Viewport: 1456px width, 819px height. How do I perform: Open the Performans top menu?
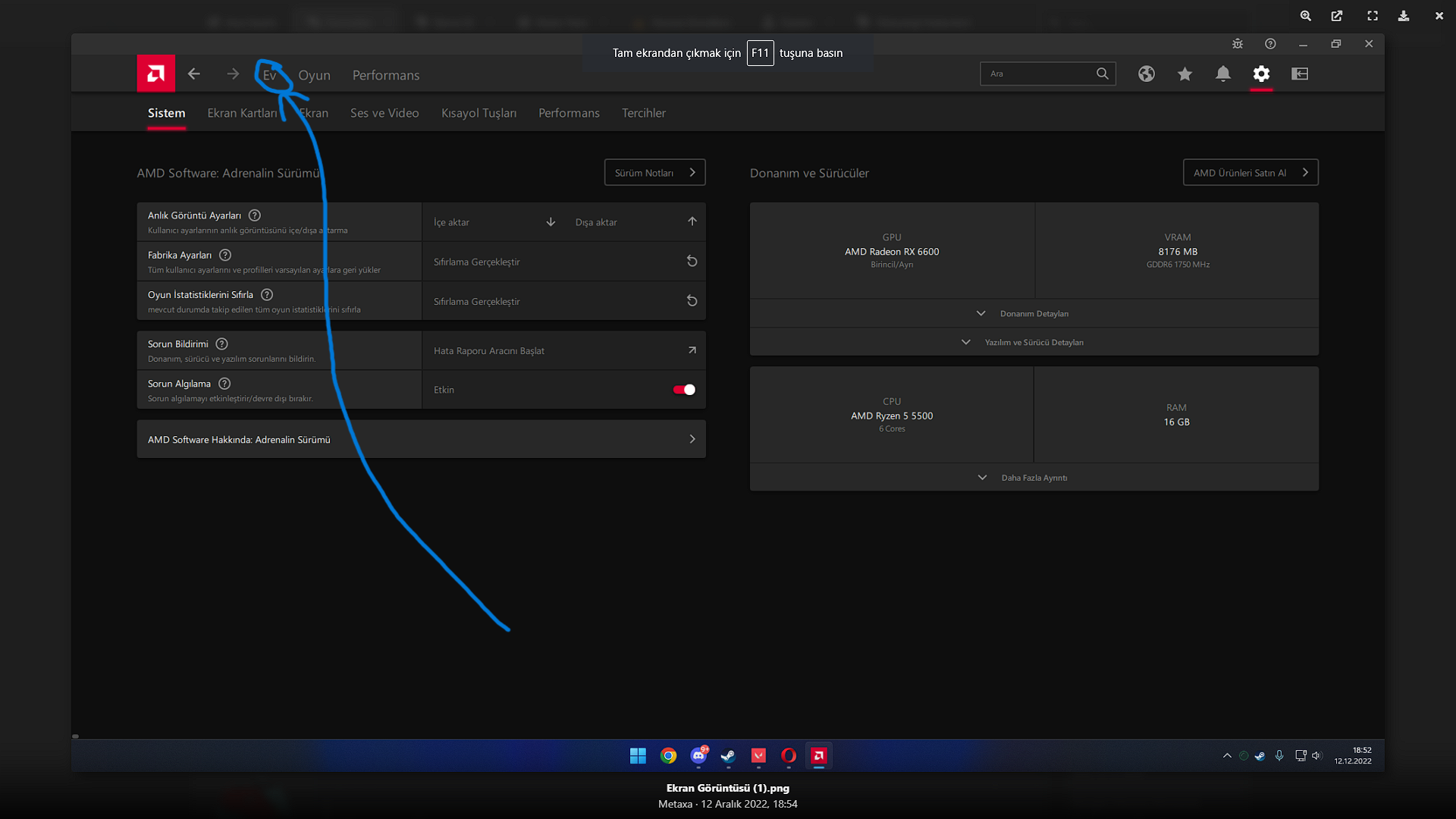(386, 75)
